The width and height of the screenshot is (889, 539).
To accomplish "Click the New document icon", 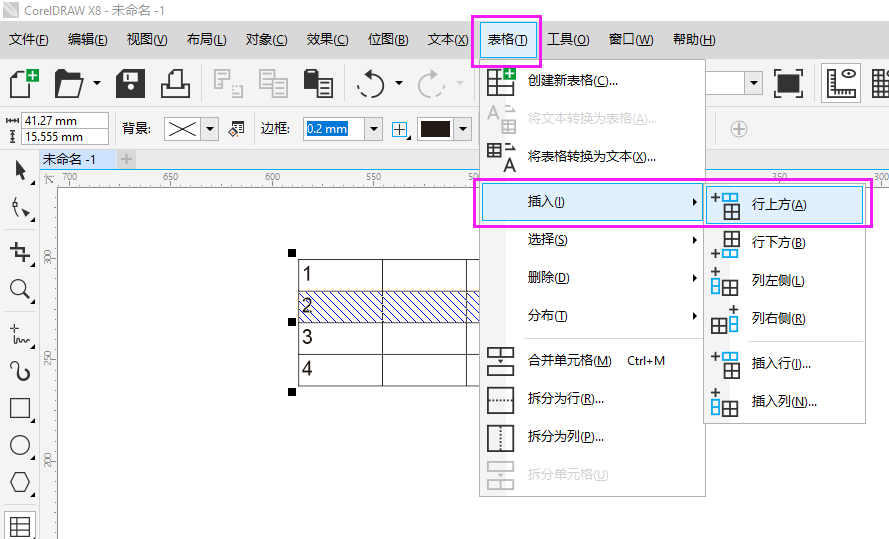I will 24,83.
